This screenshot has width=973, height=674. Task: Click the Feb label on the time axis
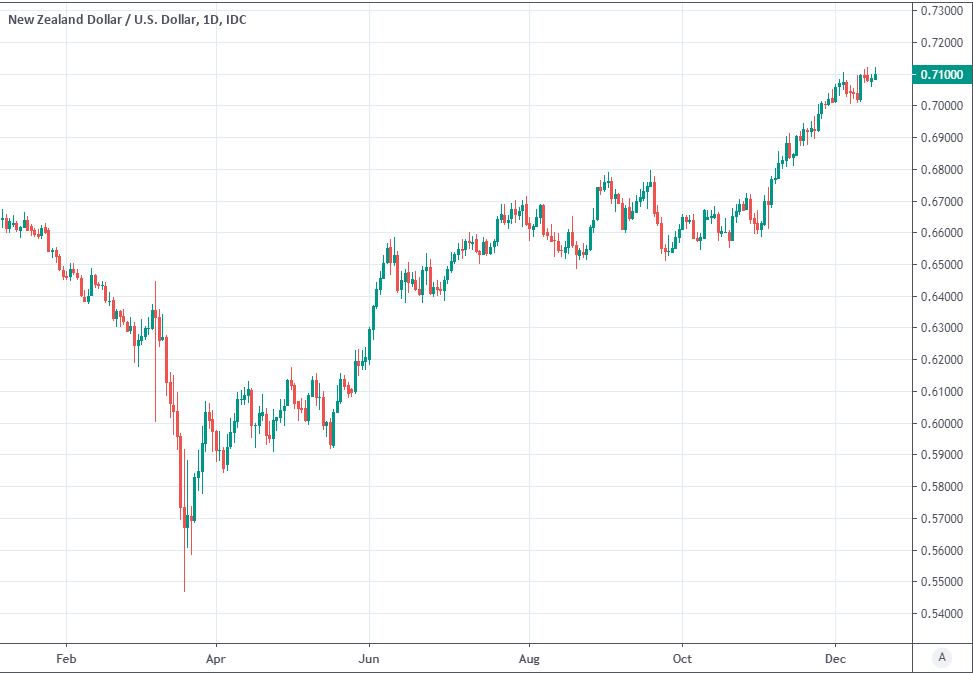pyautogui.click(x=66, y=657)
